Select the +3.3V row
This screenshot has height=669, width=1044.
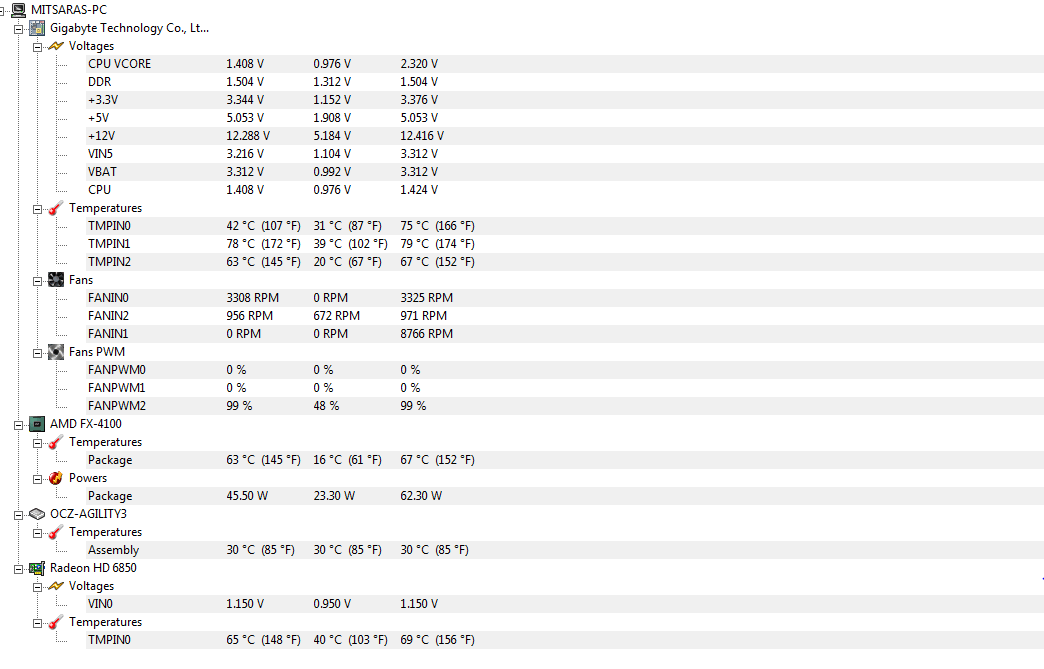click(x=565, y=100)
